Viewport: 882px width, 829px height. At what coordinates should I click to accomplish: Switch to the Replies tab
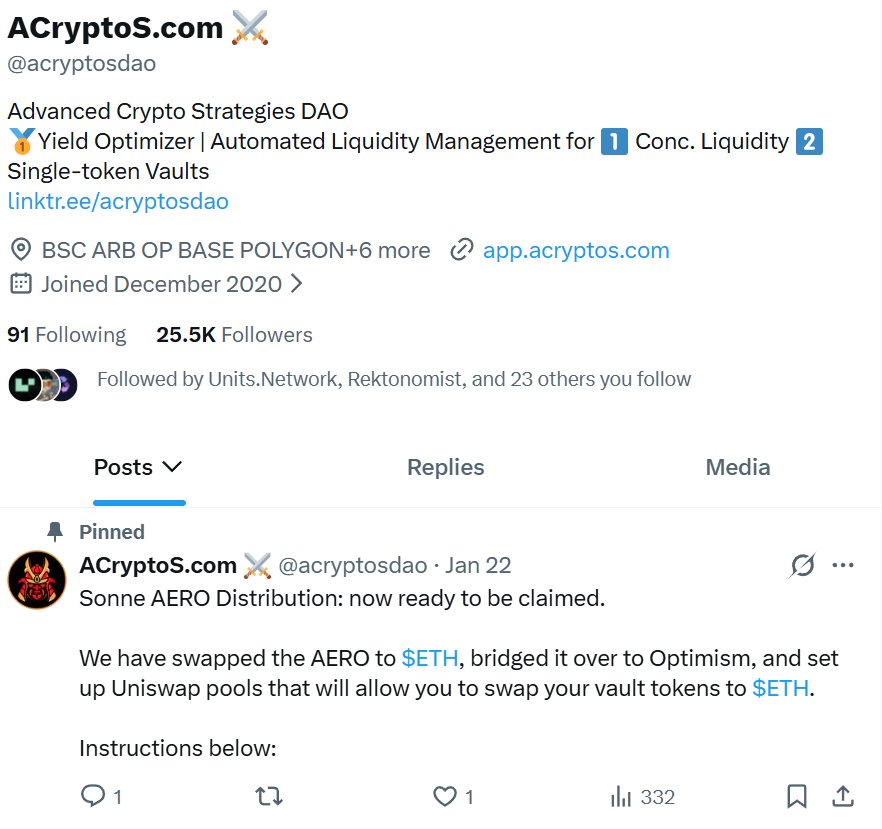[x=445, y=467]
